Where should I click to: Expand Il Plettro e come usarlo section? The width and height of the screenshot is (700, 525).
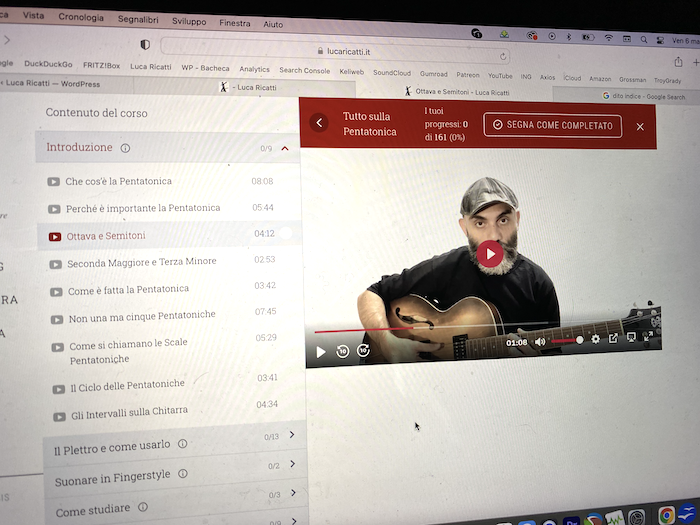[x=291, y=435]
